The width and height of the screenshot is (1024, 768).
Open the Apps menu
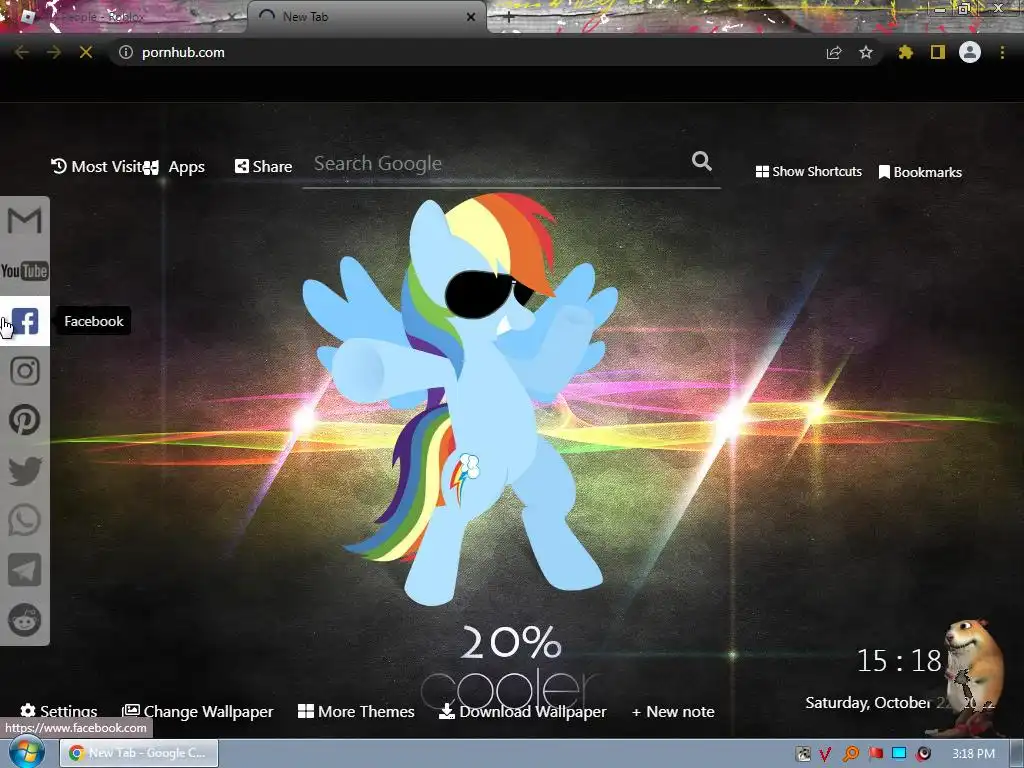(x=174, y=167)
